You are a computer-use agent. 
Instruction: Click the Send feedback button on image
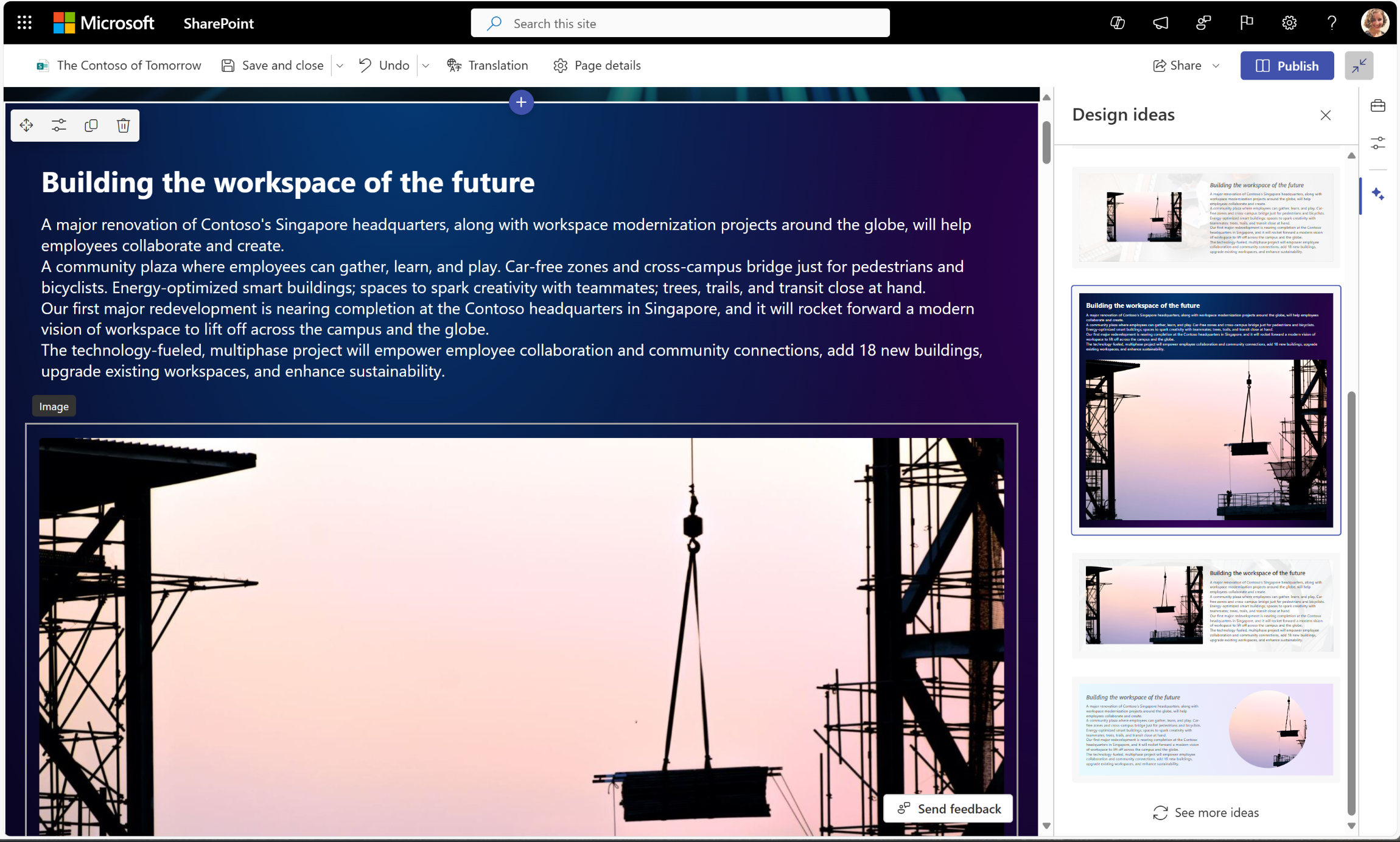pos(948,808)
